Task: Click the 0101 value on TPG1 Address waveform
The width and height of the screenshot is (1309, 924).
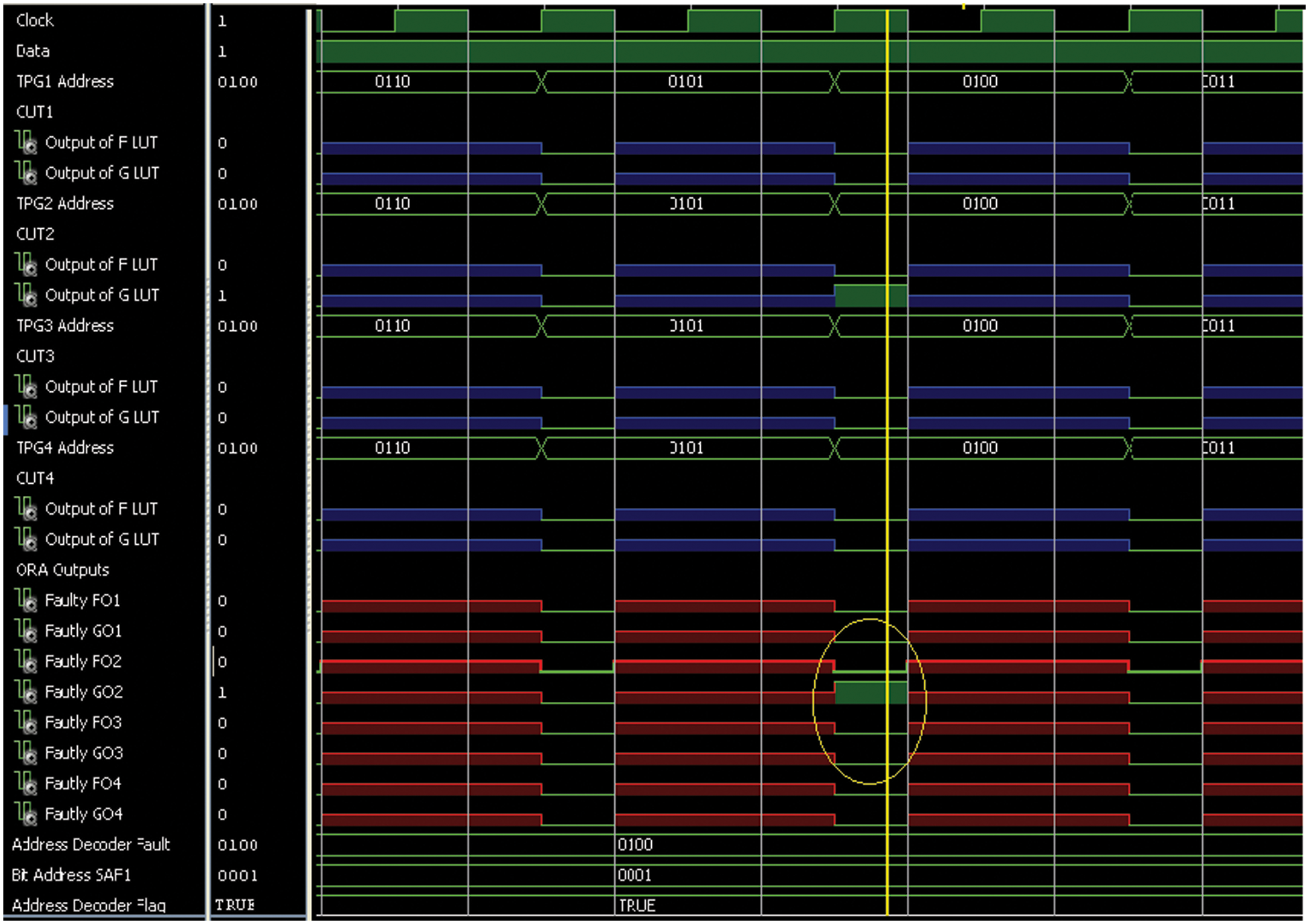Action: (x=685, y=82)
